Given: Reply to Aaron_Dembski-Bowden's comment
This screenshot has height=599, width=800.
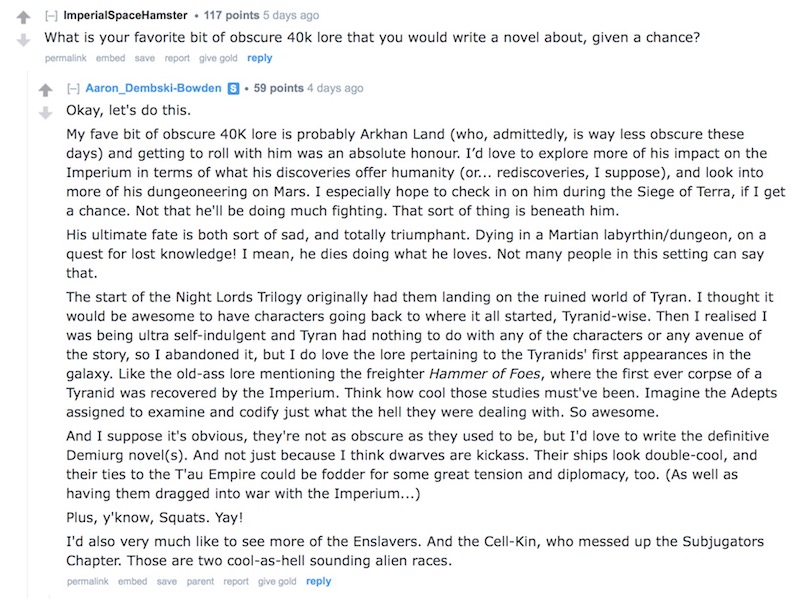Looking at the screenshot, I should click(x=318, y=582).
